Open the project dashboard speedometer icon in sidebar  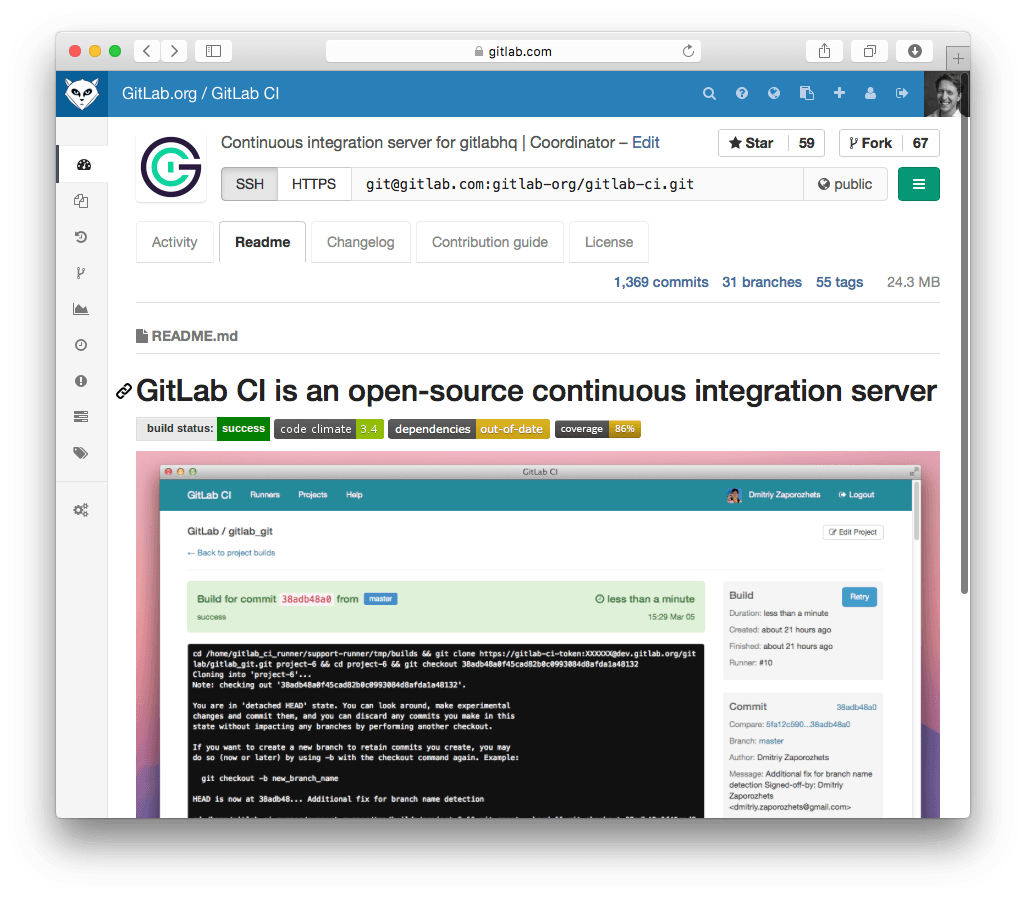[82, 165]
